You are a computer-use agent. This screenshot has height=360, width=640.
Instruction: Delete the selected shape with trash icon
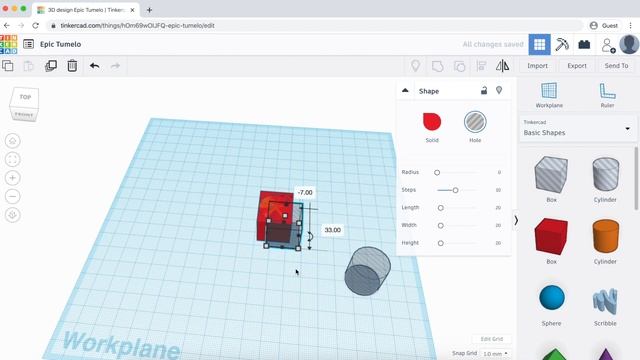click(72, 66)
